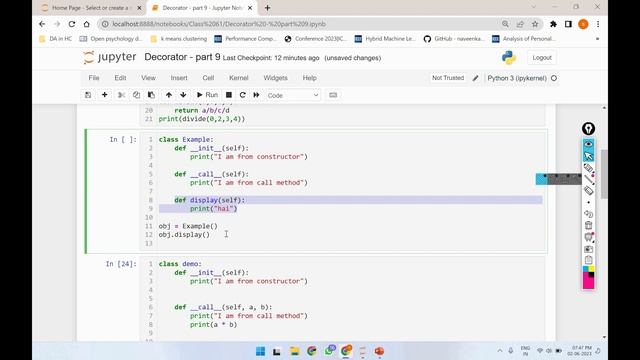Image resolution: width=640 pixels, height=360 pixels.
Task: Move the selected cell down with the arrow
Action: click(x=183, y=95)
